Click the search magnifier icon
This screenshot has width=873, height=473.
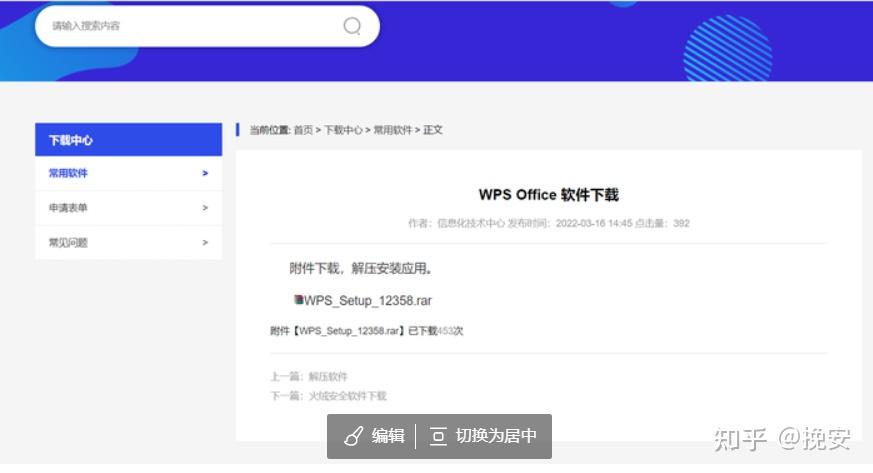352,26
